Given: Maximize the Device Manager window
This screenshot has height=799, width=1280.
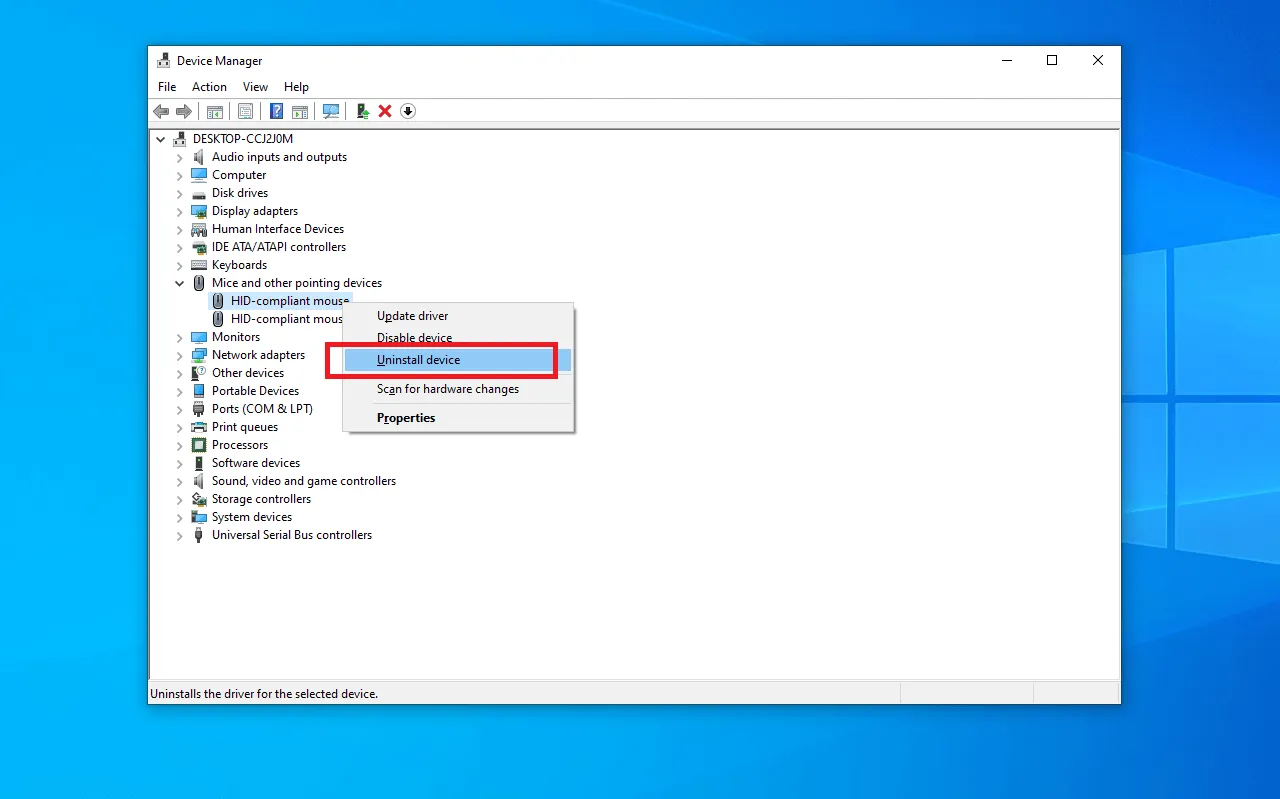Looking at the screenshot, I should pyautogui.click(x=1052, y=61).
